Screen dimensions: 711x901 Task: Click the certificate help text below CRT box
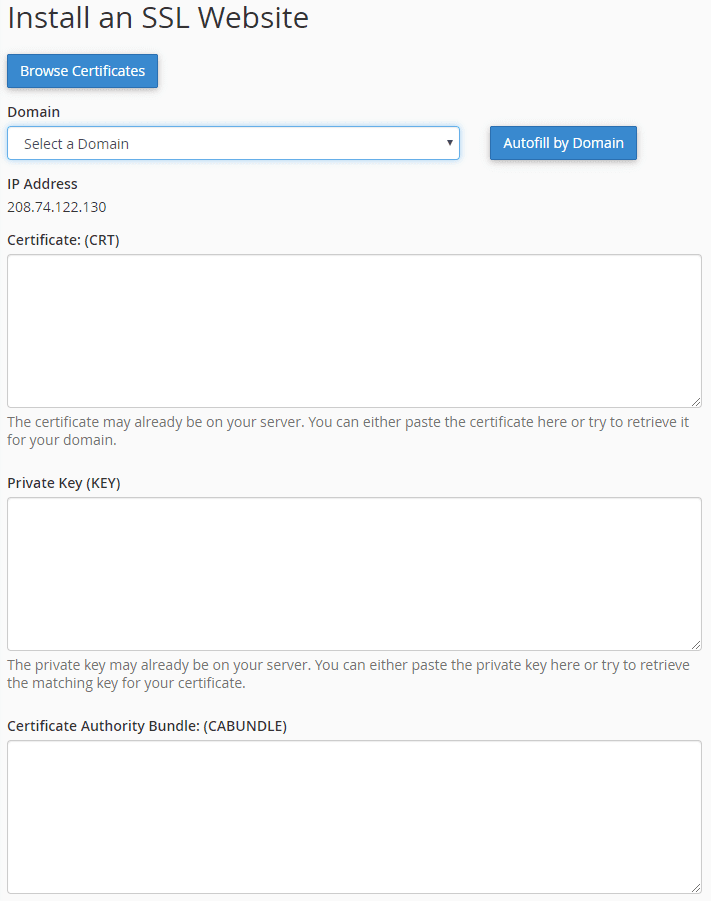coord(347,431)
